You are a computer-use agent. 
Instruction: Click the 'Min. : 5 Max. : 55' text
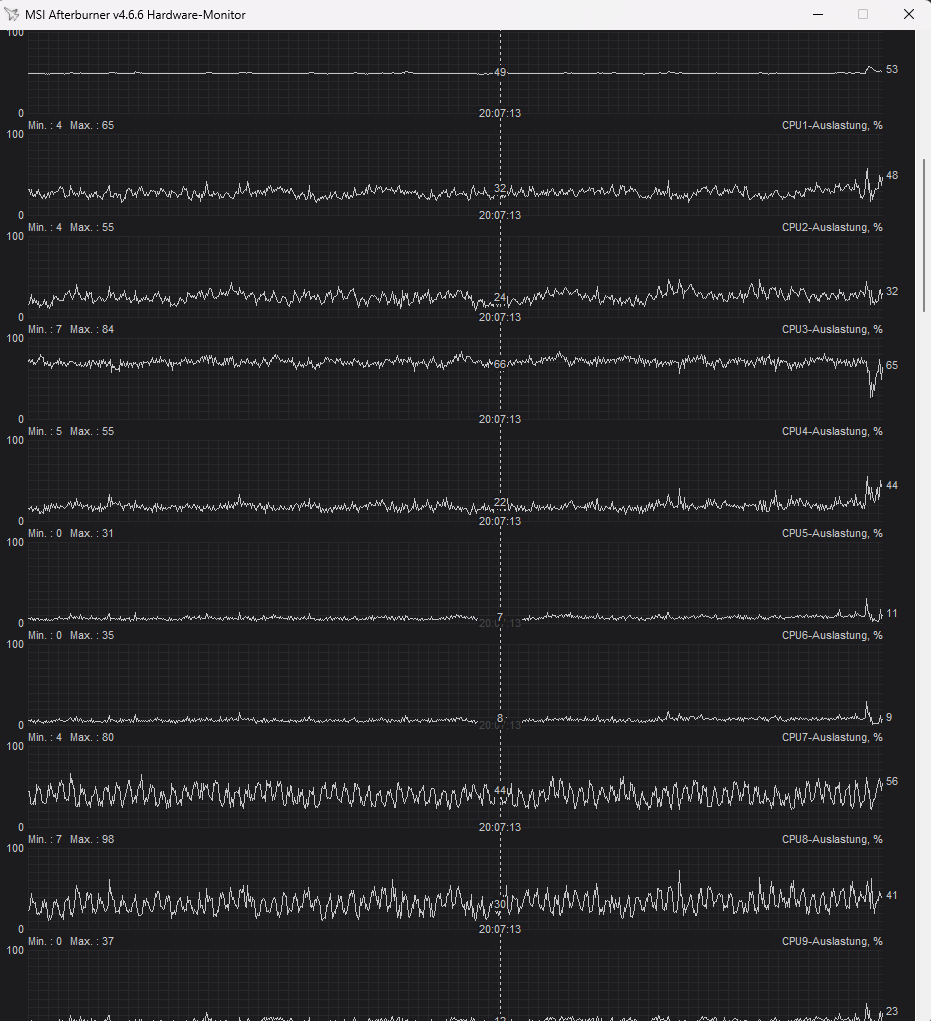[x=71, y=432]
